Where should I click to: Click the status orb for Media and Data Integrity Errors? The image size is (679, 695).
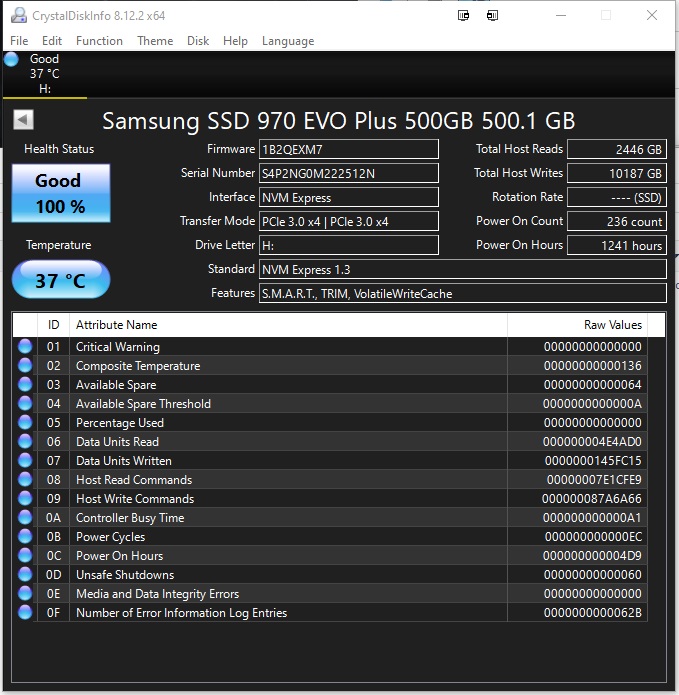coord(25,594)
